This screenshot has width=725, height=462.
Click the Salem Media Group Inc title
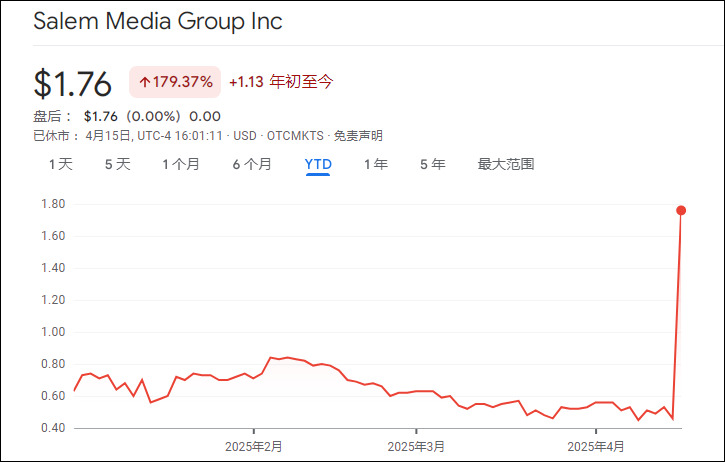pyautogui.click(x=158, y=22)
